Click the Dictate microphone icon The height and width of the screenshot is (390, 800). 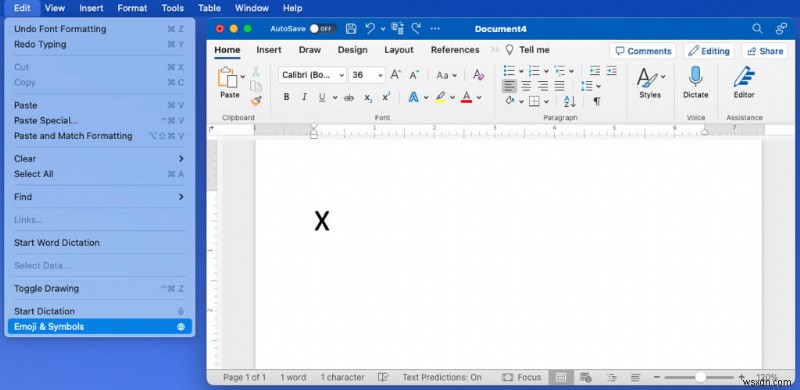(695, 77)
